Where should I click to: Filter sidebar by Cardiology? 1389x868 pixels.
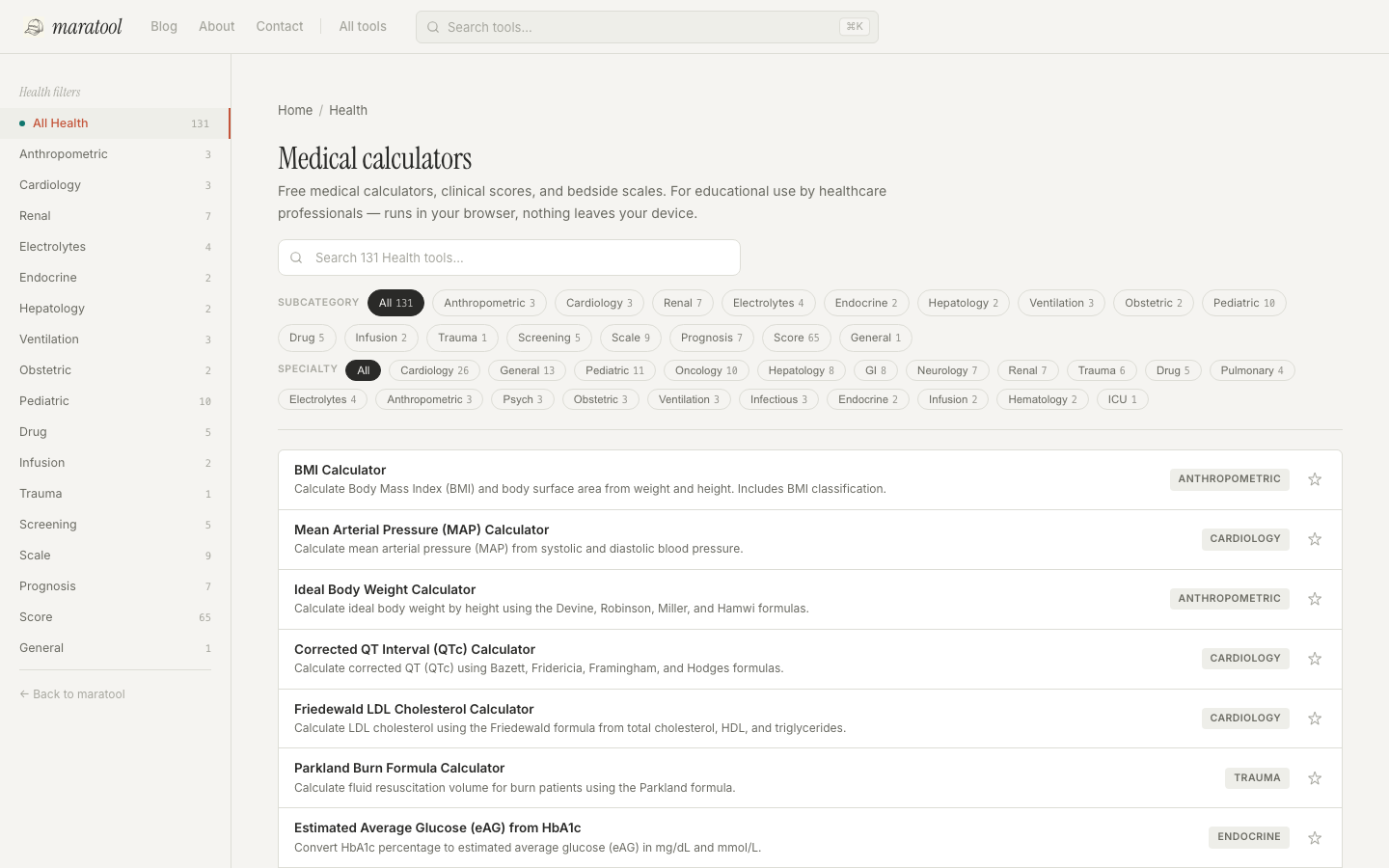click(115, 185)
